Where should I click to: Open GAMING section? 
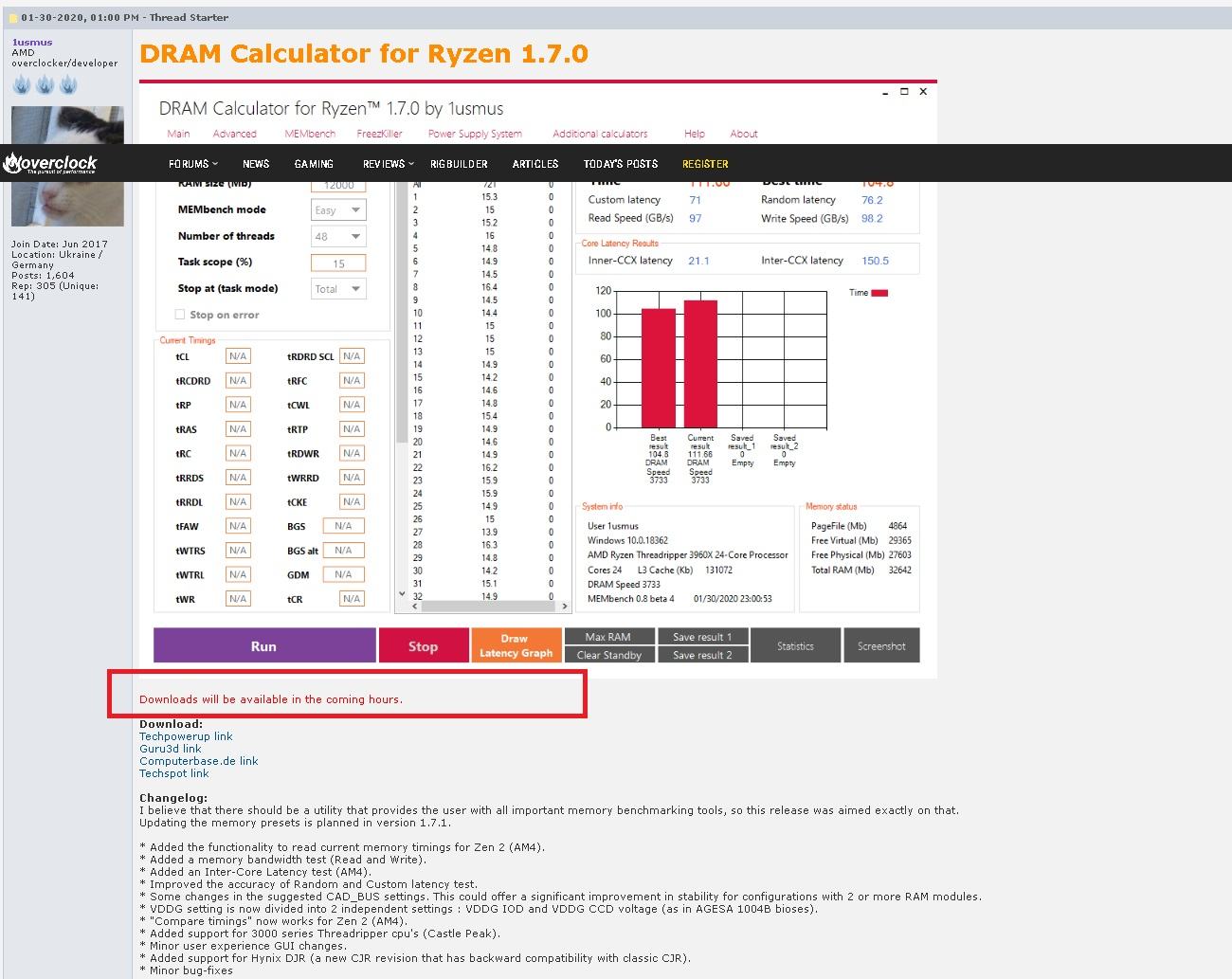click(x=314, y=164)
